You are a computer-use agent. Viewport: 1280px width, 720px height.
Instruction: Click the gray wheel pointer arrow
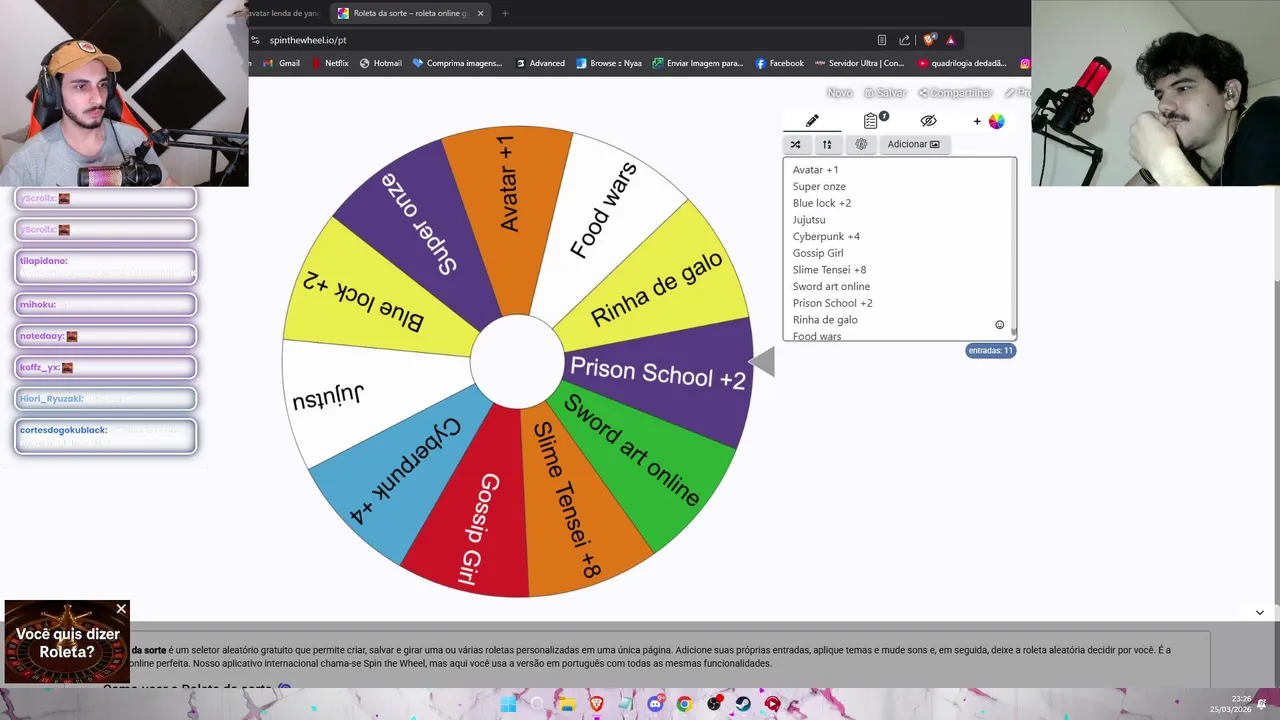pos(762,362)
